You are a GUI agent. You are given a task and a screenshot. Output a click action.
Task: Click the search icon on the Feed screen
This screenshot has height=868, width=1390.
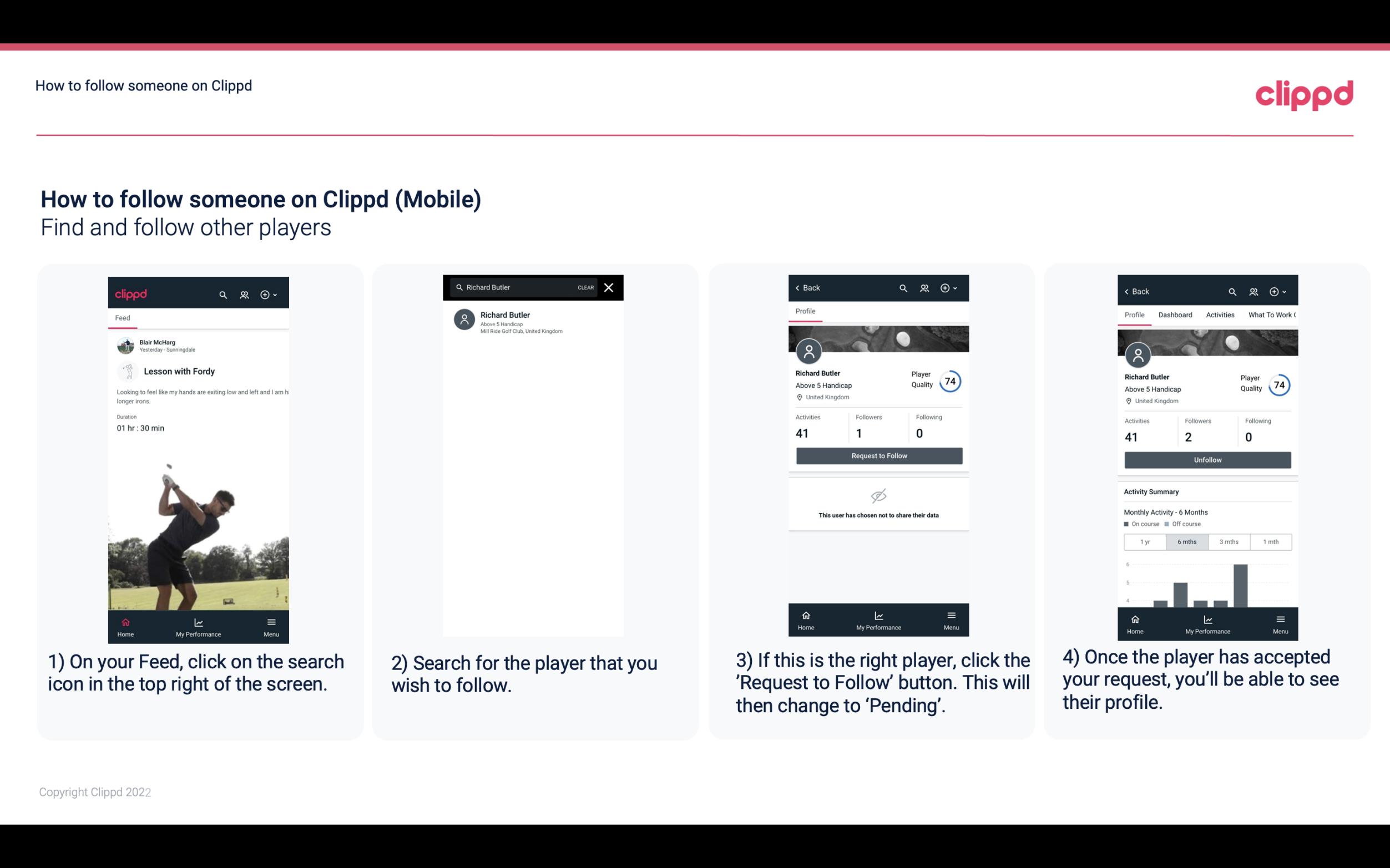222,294
